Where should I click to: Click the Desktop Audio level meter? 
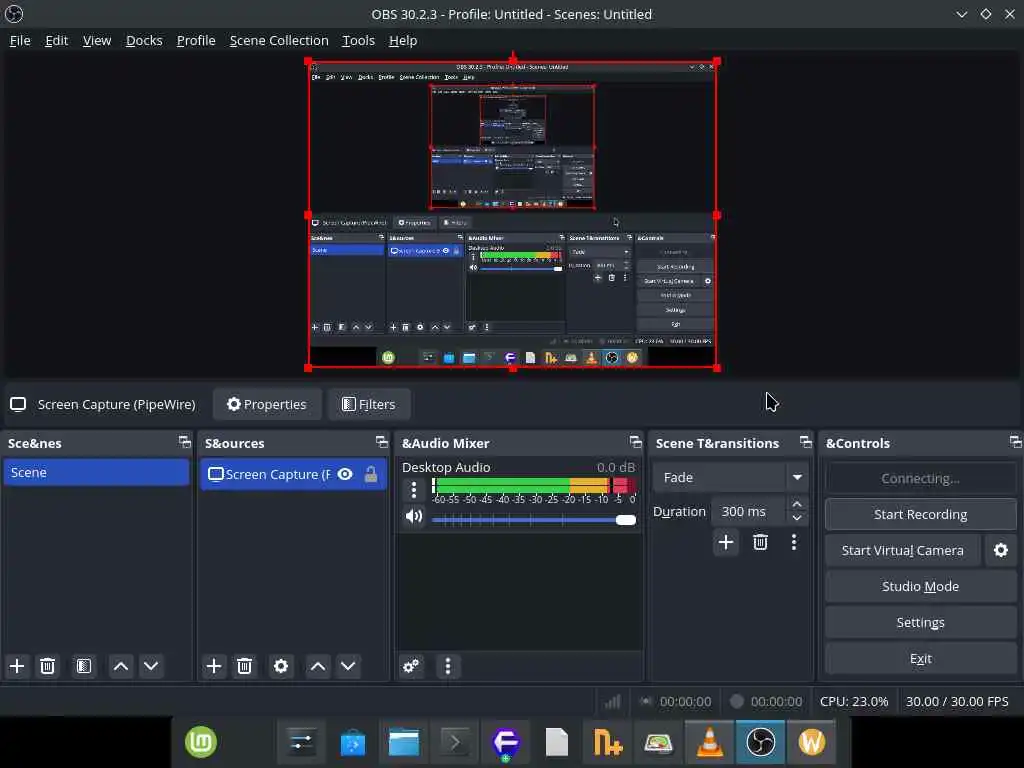[534, 485]
